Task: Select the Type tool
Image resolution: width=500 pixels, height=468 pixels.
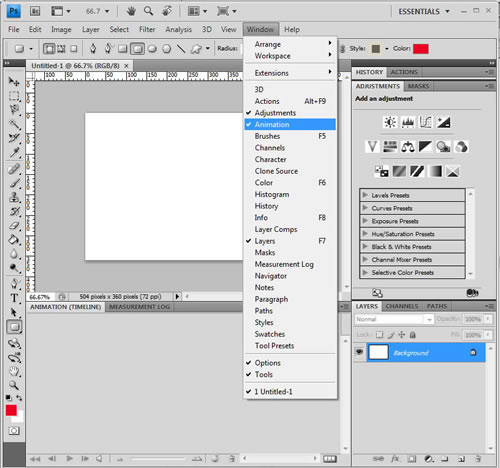Action: (x=14, y=298)
